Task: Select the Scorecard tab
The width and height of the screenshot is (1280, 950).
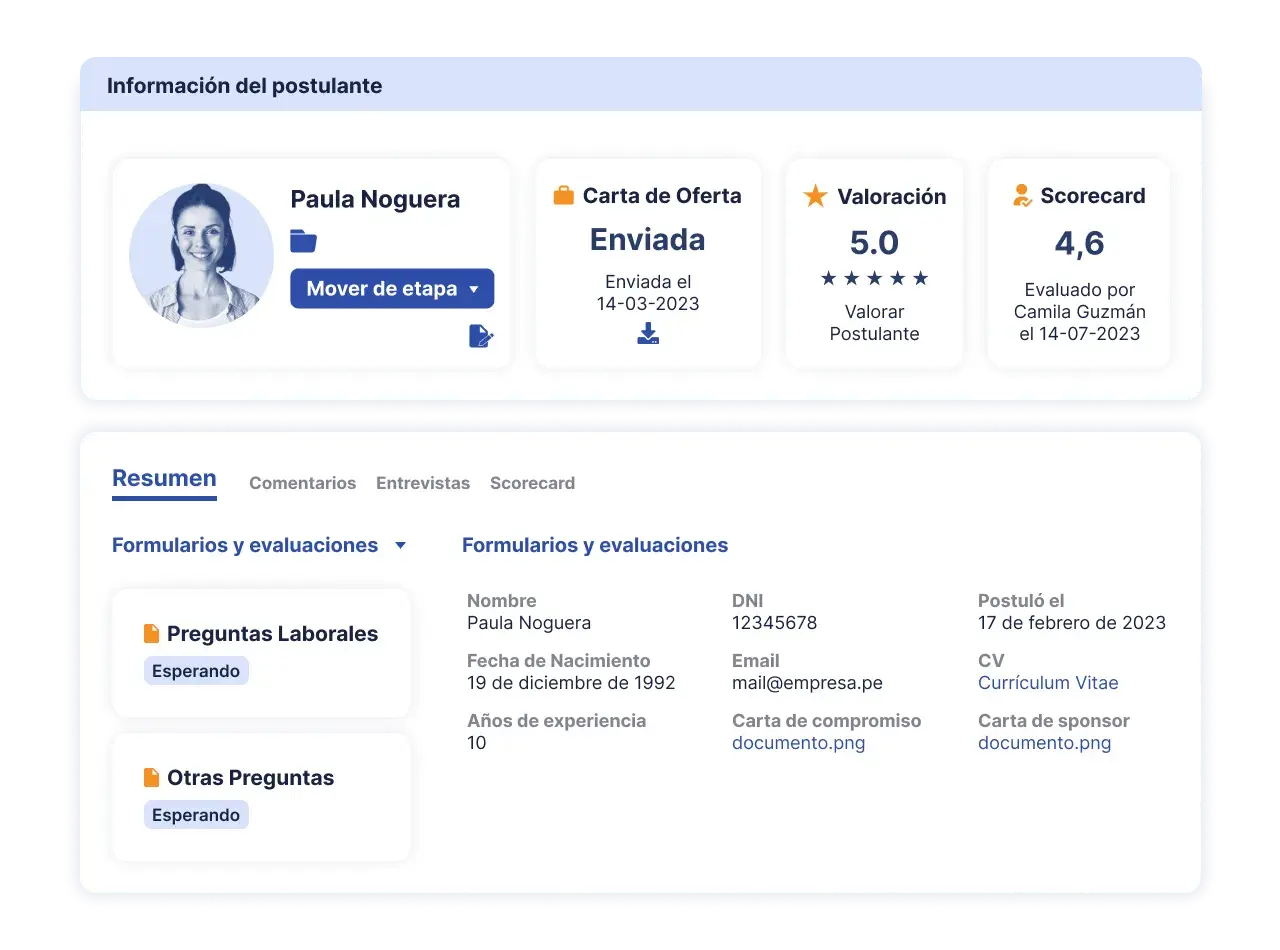Action: (532, 483)
